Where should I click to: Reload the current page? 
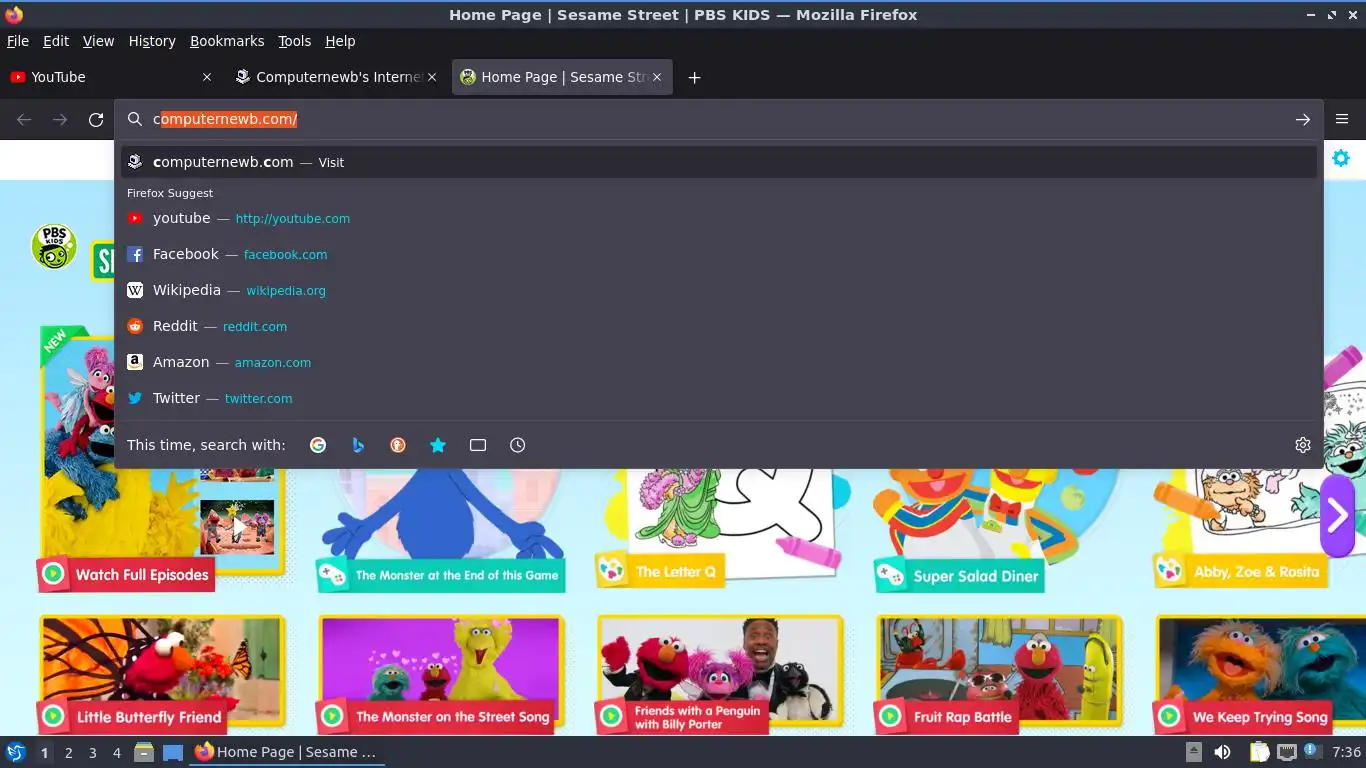pos(96,119)
